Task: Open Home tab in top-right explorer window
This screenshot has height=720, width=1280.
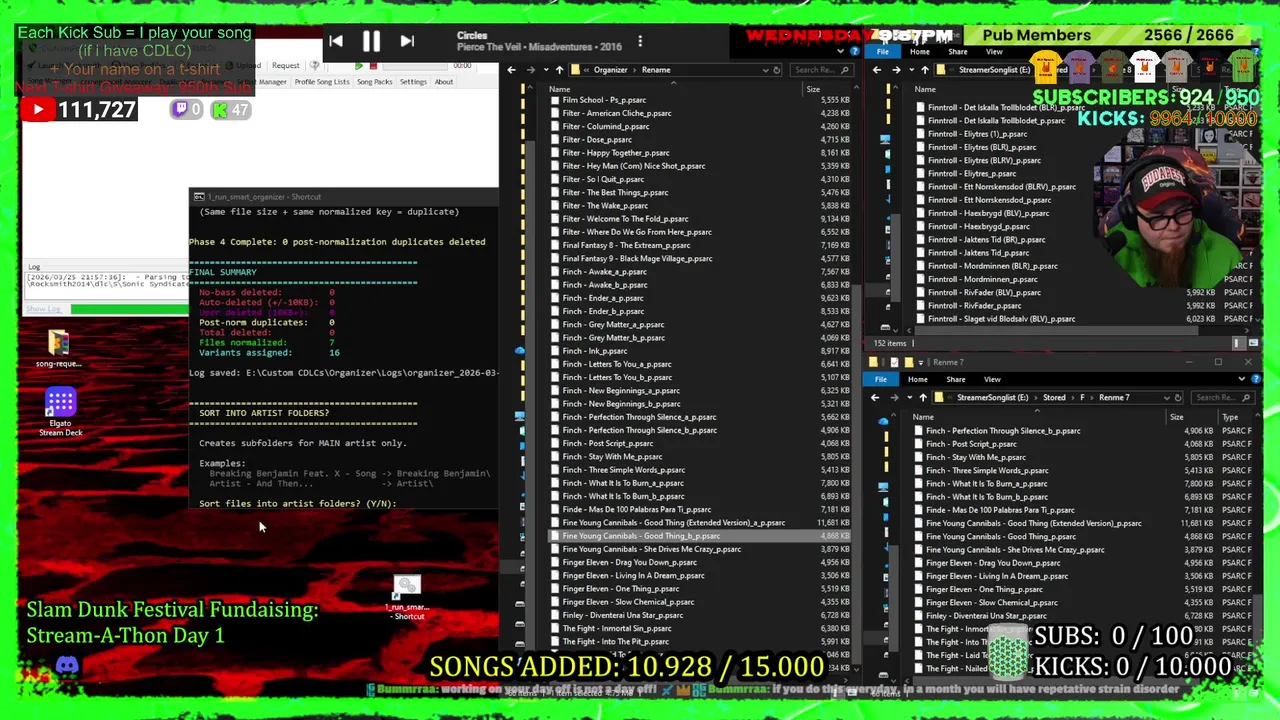Action: point(919,52)
